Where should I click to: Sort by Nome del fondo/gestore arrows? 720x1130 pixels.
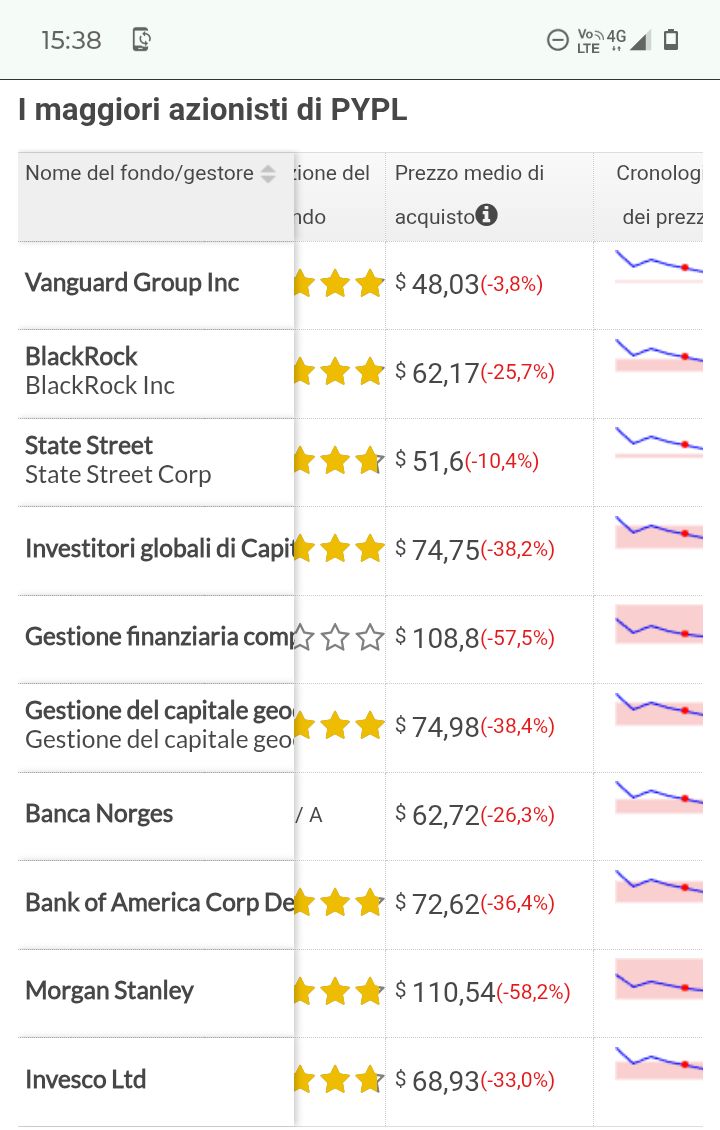[268, 174]
